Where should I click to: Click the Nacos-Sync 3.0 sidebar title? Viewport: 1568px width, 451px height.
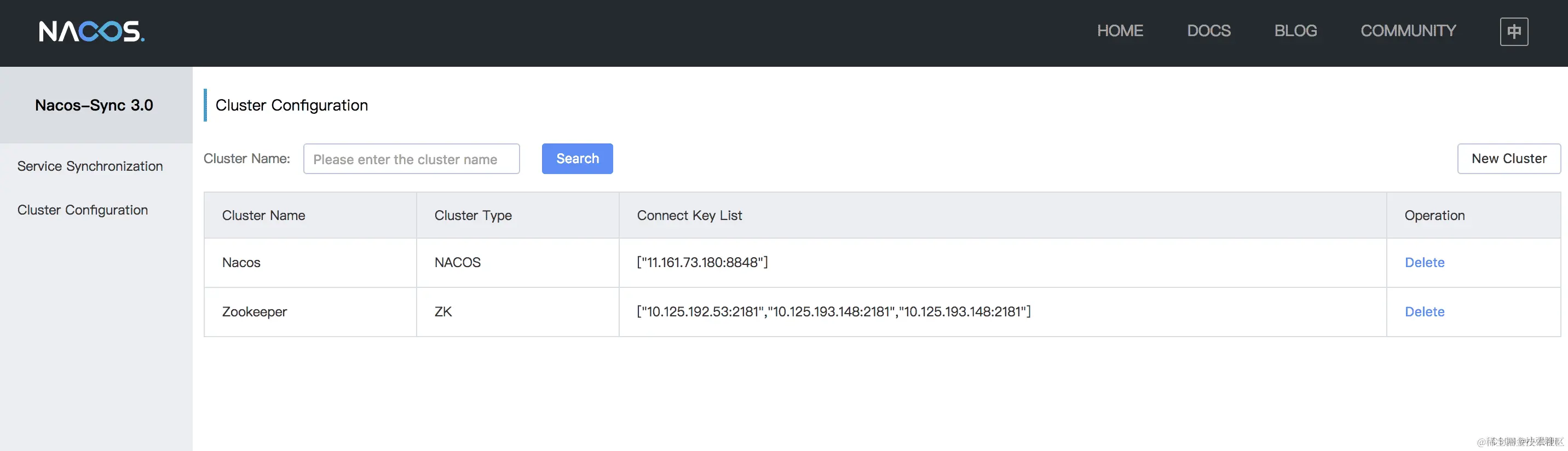point(94,105)
